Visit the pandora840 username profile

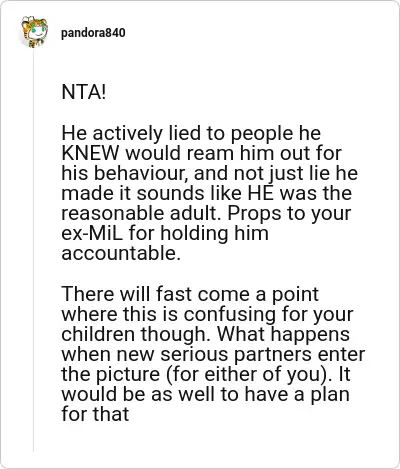pyautogui.click(x=93, y=33)
